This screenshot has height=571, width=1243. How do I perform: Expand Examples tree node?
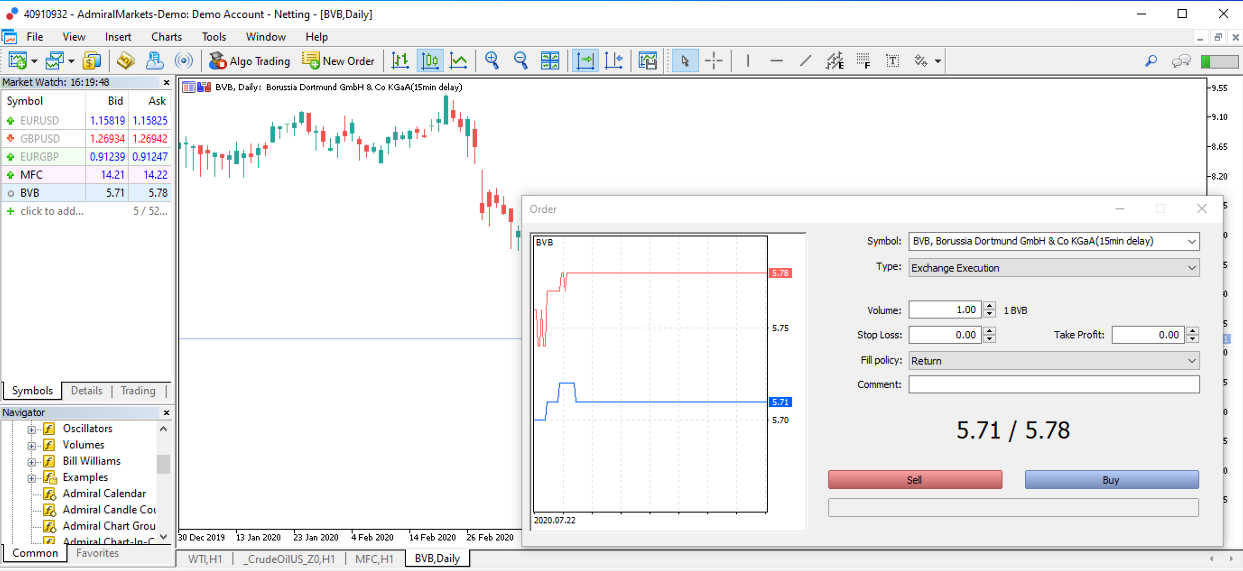32,477
